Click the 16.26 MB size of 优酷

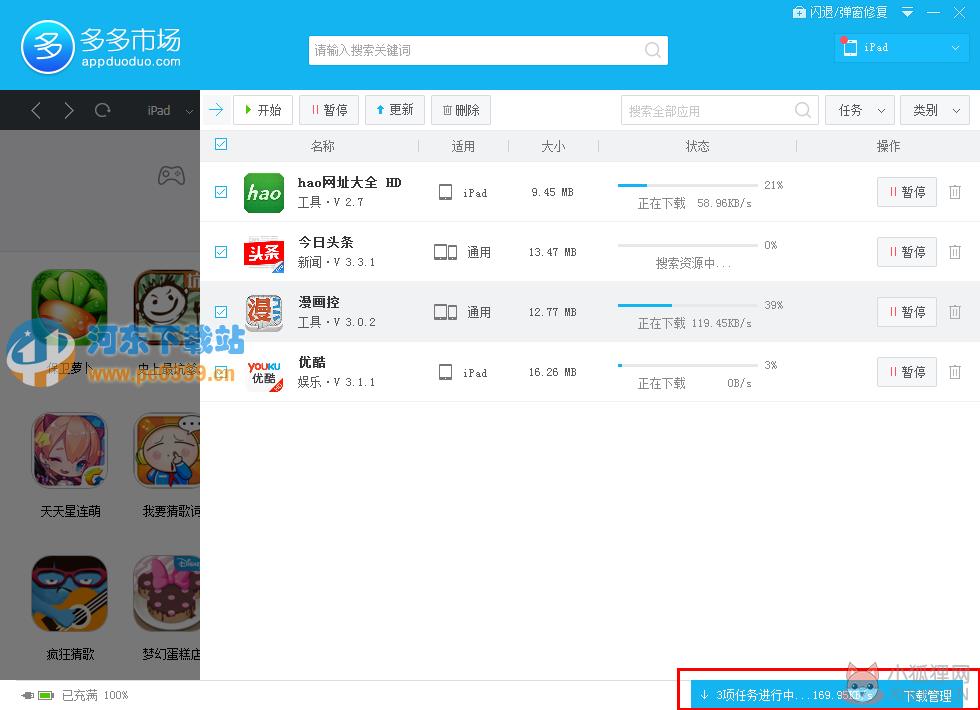pos(552,372)
